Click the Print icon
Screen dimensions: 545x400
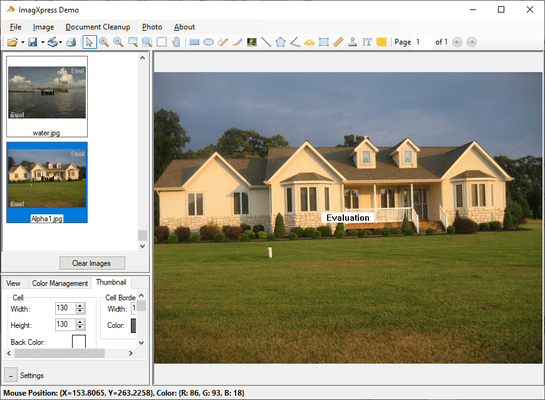pyautogui.click(x=71, y=42)
